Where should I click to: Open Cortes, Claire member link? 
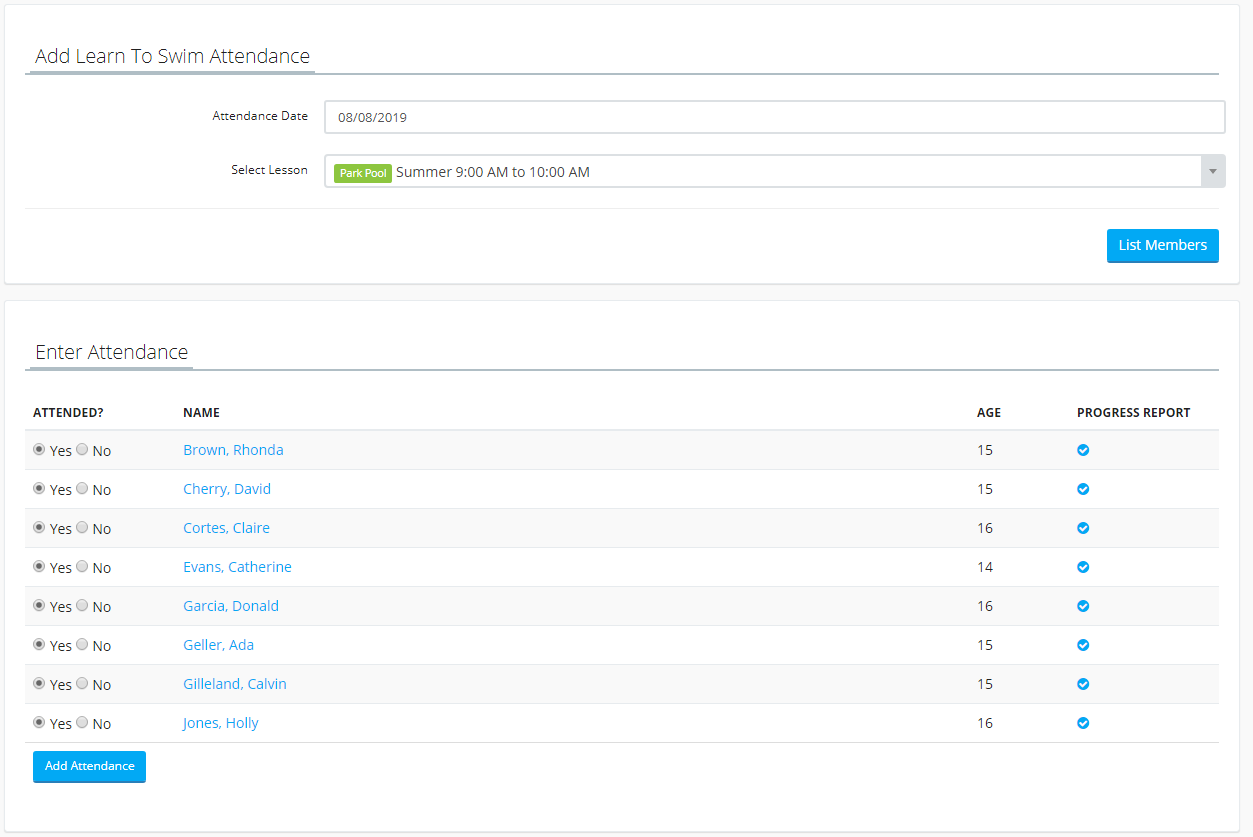point(226,528)
